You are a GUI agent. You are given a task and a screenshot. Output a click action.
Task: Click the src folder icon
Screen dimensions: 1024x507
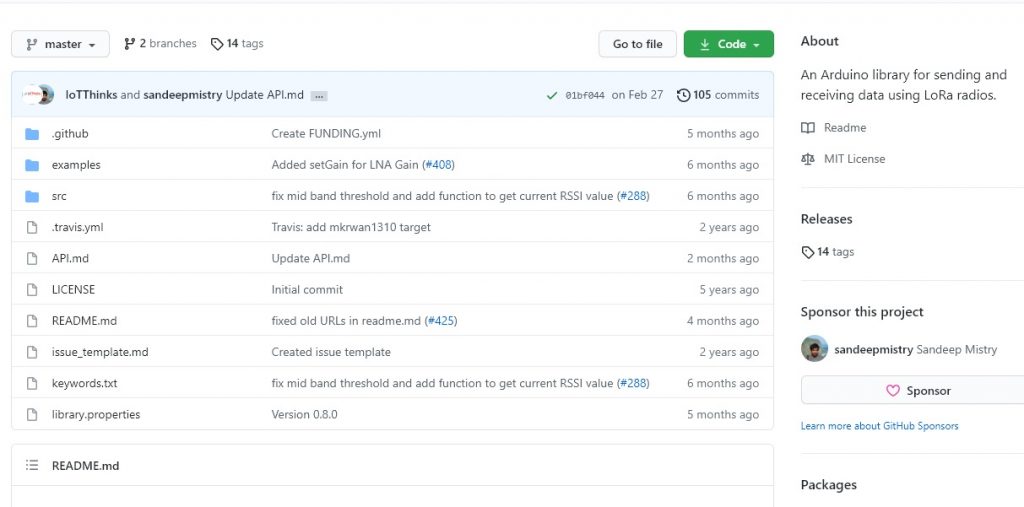click(x=32, y=196)
